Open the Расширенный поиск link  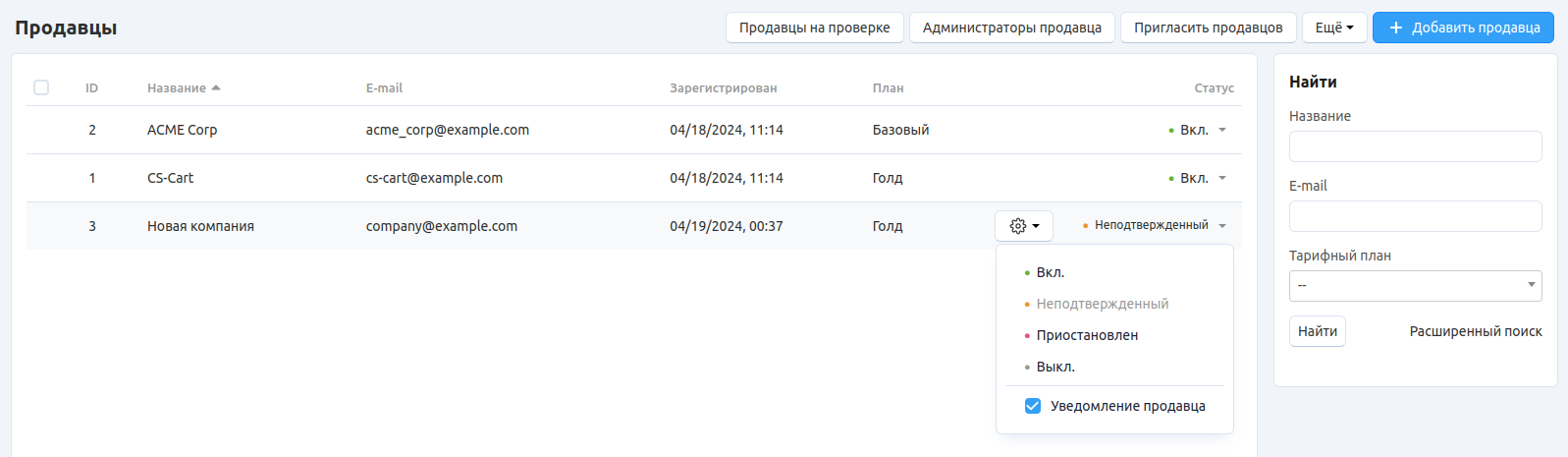click(x=1475, y=331)
